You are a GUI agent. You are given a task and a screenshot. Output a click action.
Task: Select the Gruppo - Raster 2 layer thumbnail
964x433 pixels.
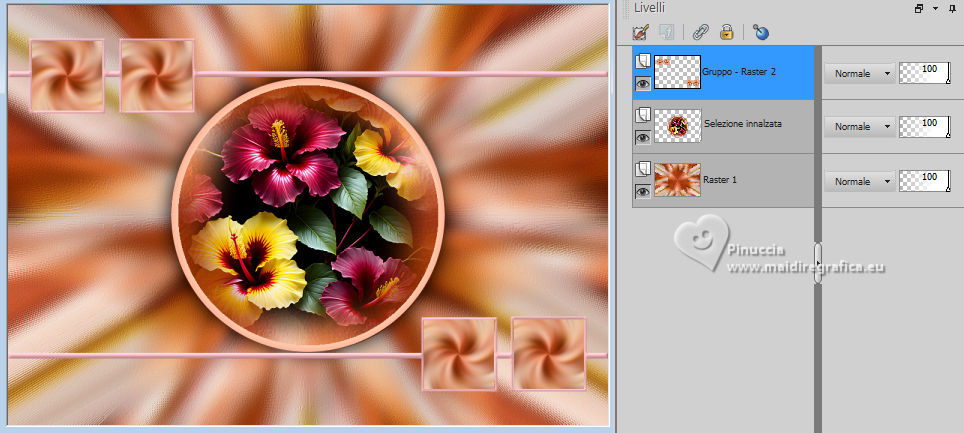pos(678,72)
